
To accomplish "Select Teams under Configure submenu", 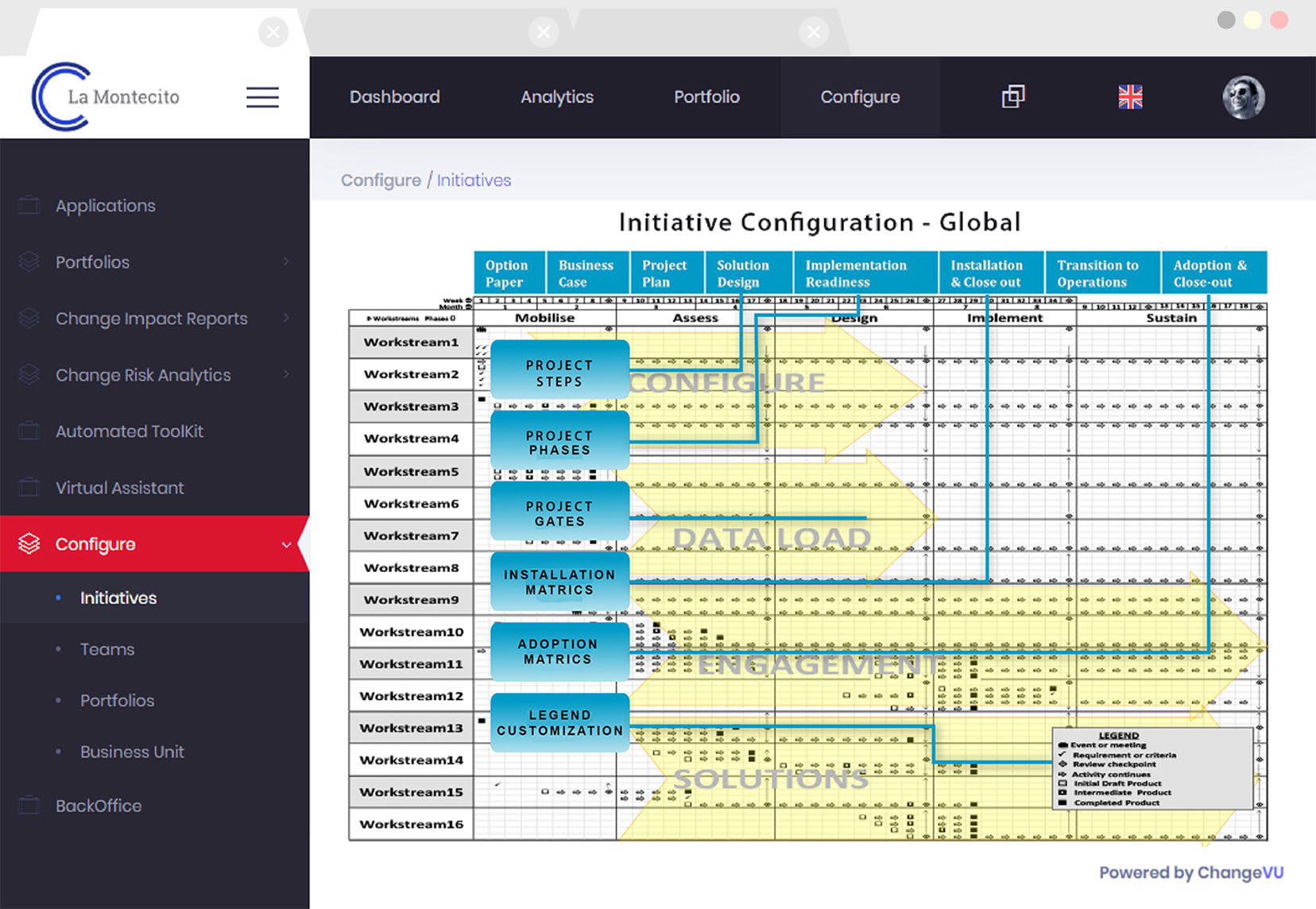I will [106, 649].
